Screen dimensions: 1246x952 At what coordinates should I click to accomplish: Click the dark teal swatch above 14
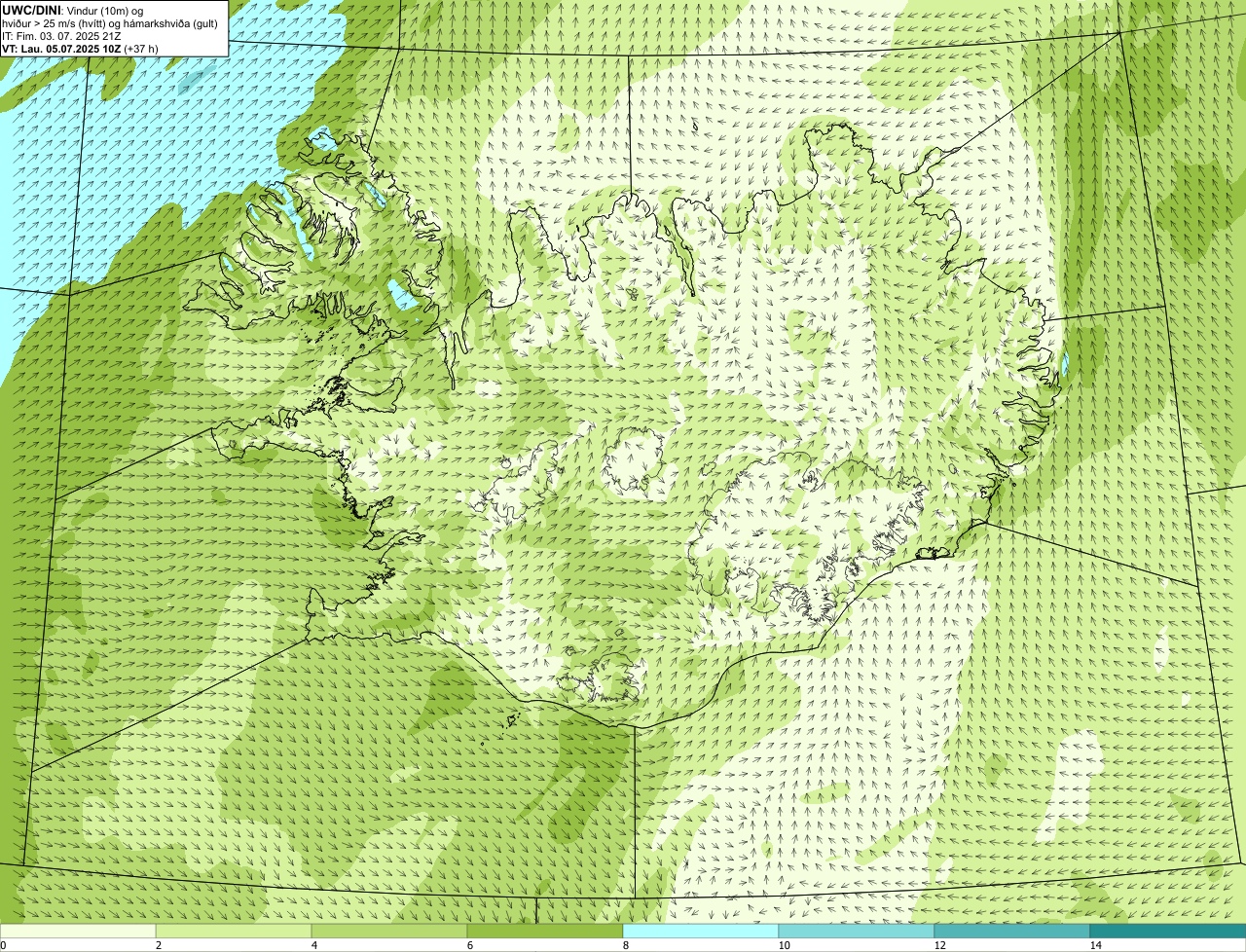coord(1168,931)
